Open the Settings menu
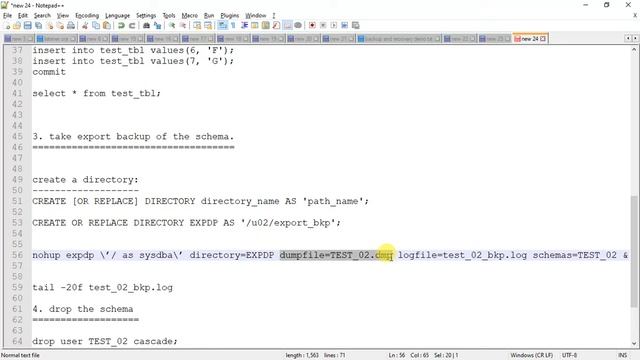This screenshot has width=640, height=360. (146, 16)
